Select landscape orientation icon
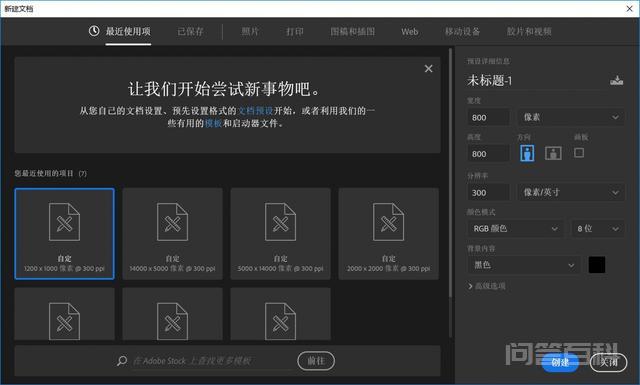Viewport: 640px width, 385px height. coord(553,153)
